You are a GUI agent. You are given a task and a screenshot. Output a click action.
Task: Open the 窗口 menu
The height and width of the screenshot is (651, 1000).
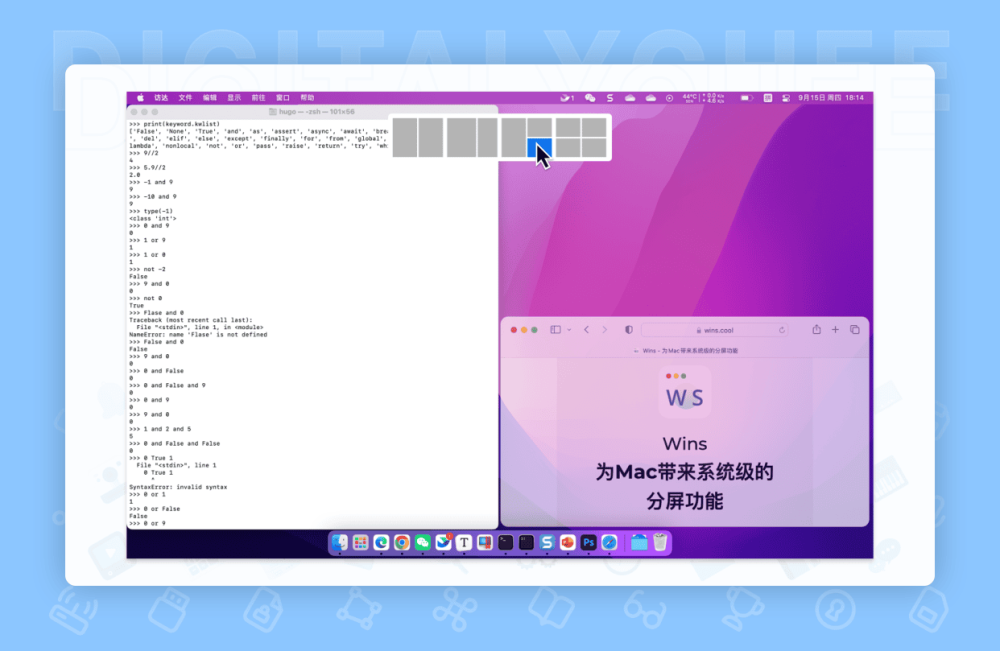click(283, 98)
